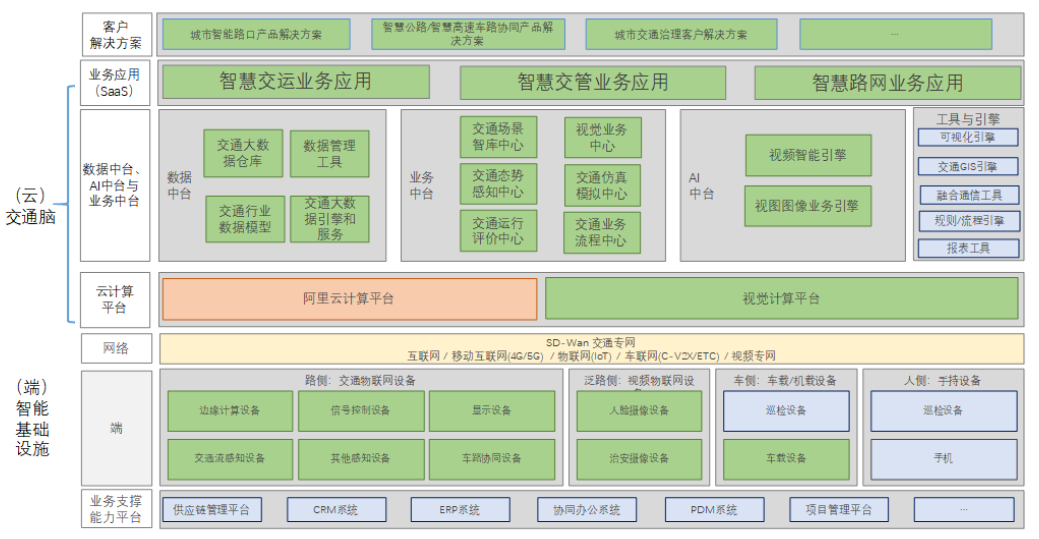The width and height of the screenshot is (1039, 539).
Task: Select the 视频智能引擎 box
Action: click(808, 155)
